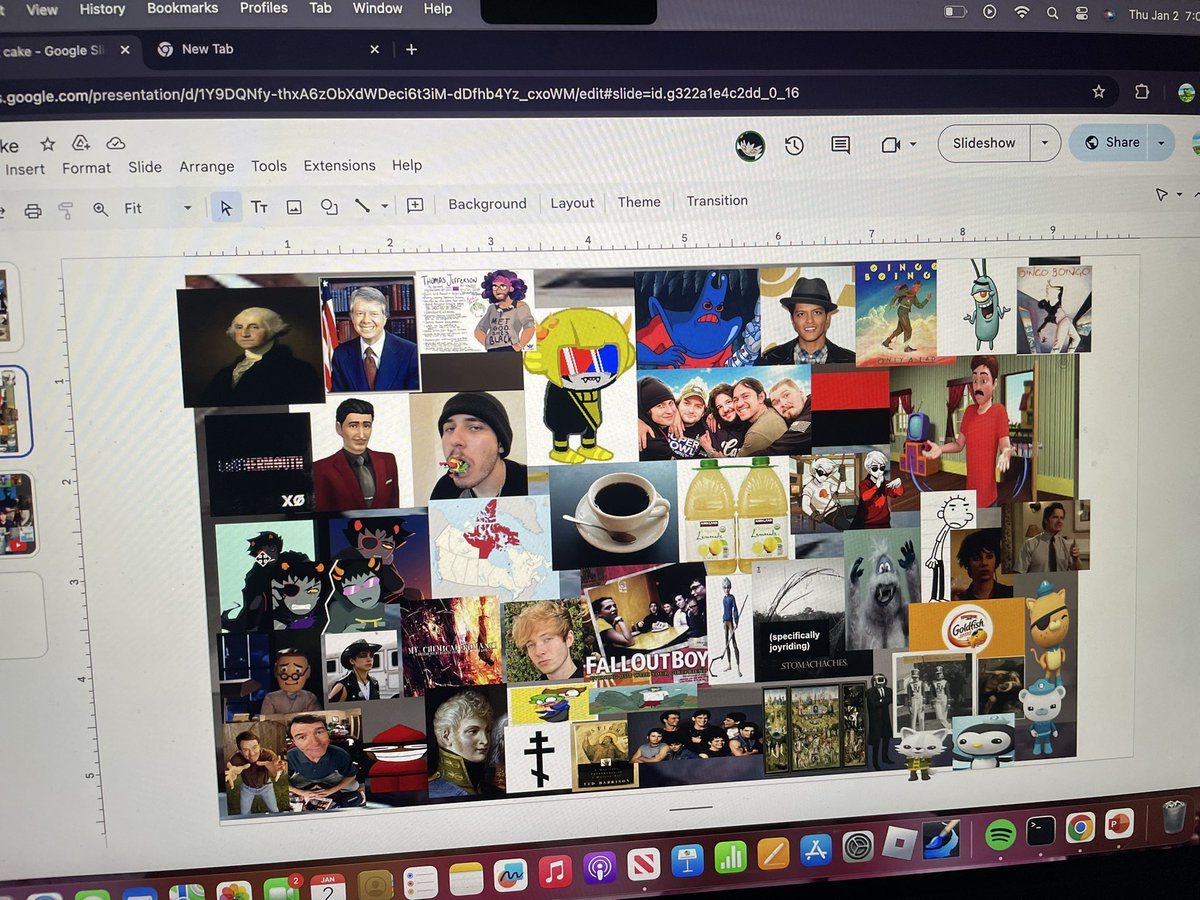Add a comment from the toolbar
The image size is (1200, 900).
(415, 205)
